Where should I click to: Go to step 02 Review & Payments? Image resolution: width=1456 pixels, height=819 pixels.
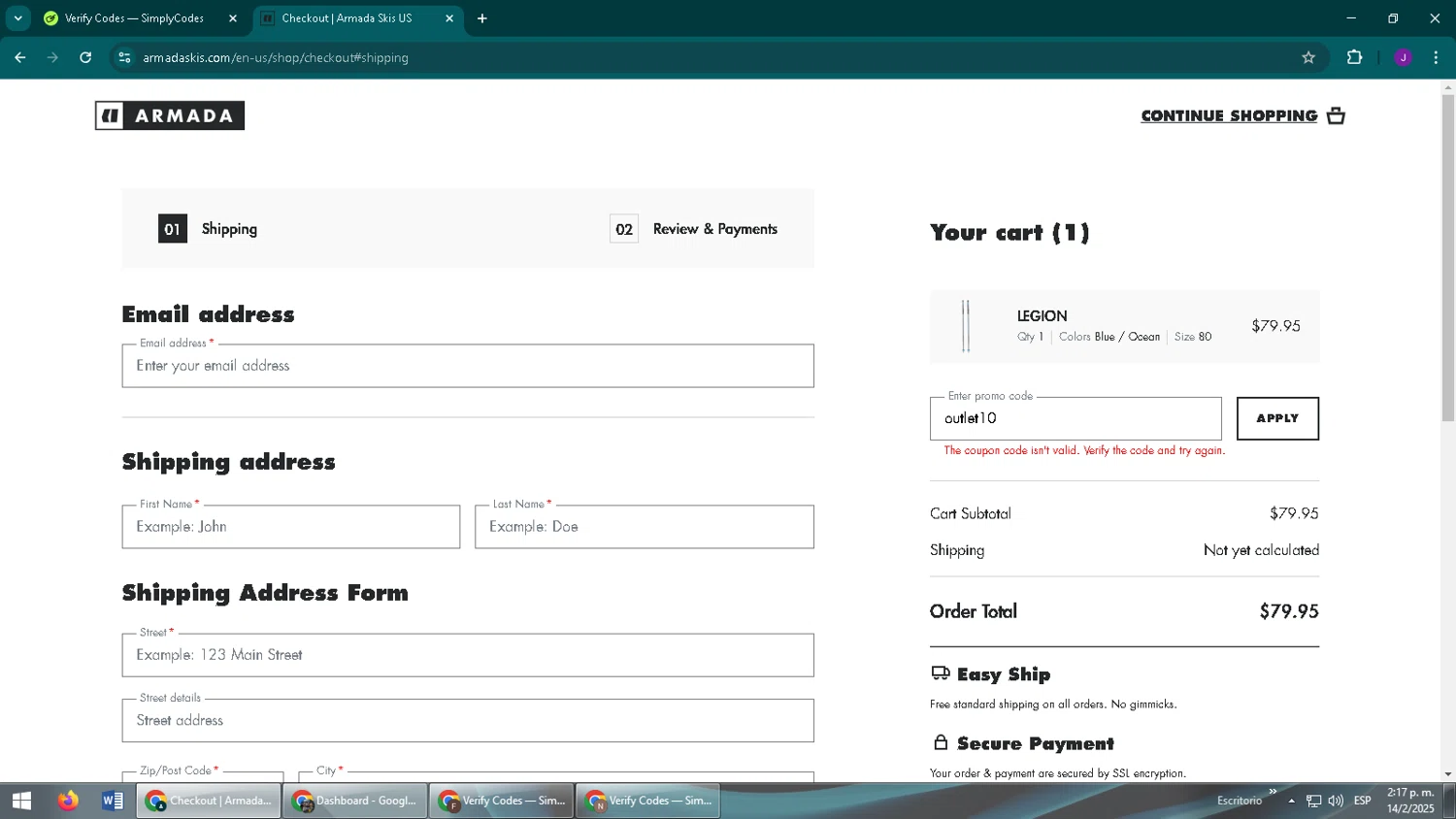pyautogui.click(x=694, y=229)
